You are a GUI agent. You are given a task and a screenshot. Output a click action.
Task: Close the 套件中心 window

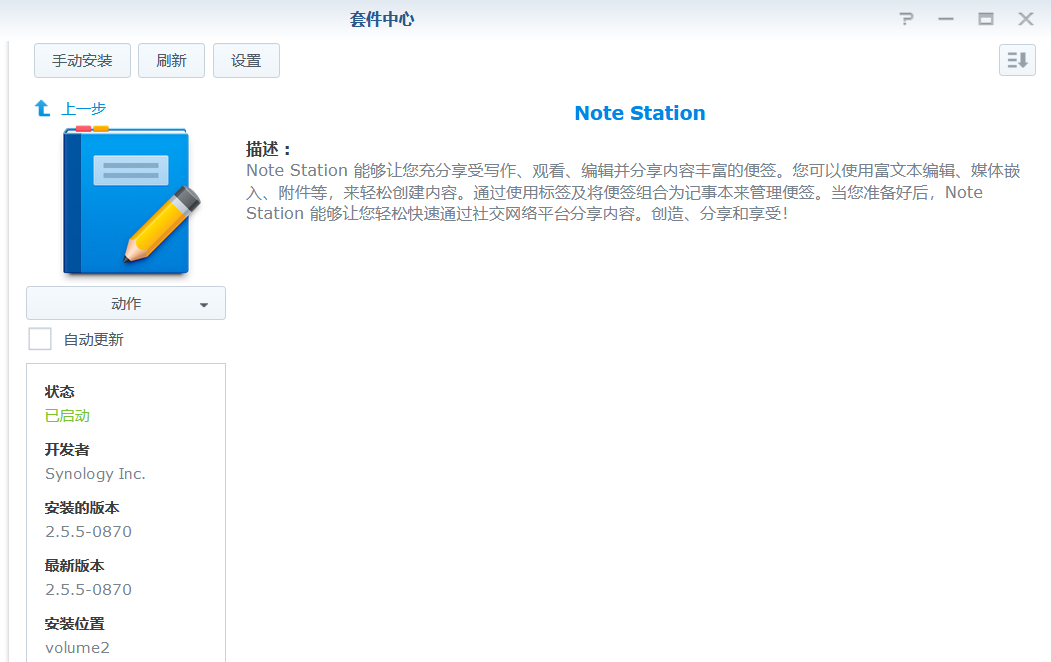[1026, 19]
